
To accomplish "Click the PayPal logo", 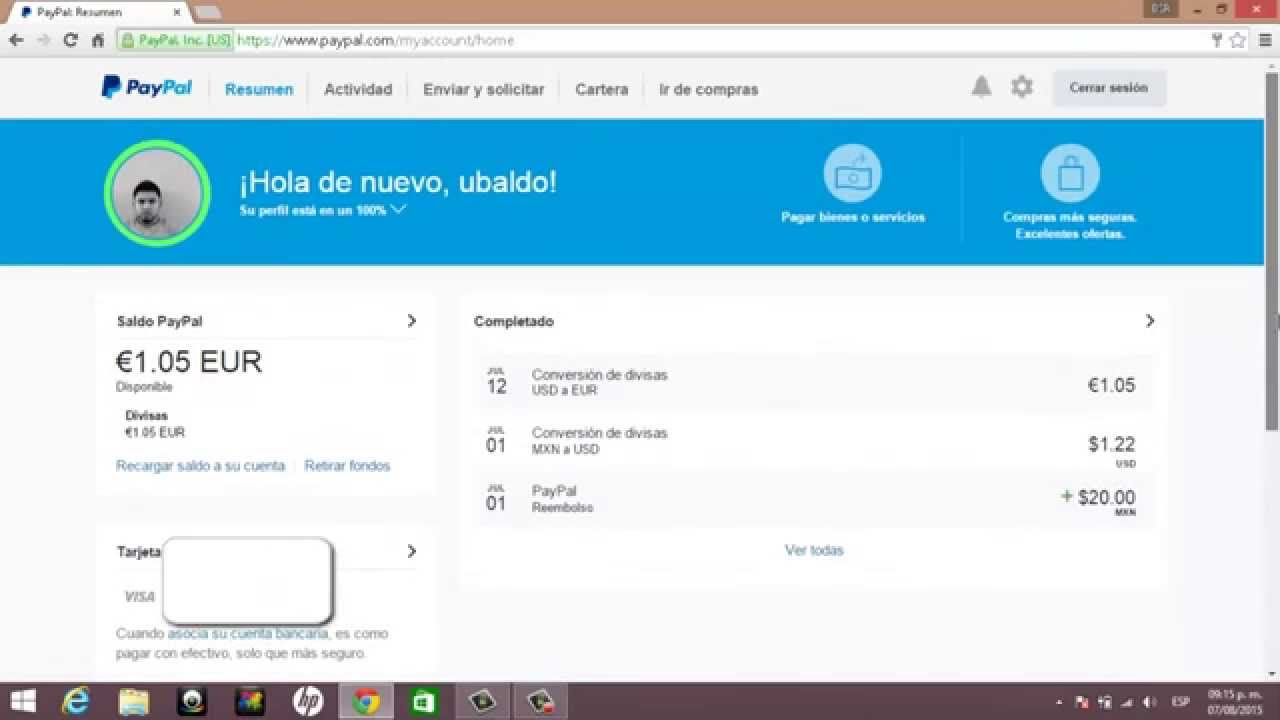I will tap(146, 88).
